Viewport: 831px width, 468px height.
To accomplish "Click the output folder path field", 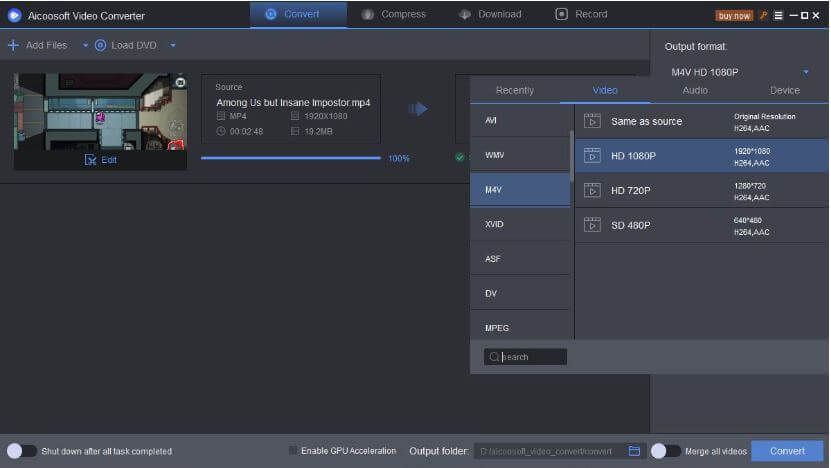I will pyautogui.click(x=550, y=451).
